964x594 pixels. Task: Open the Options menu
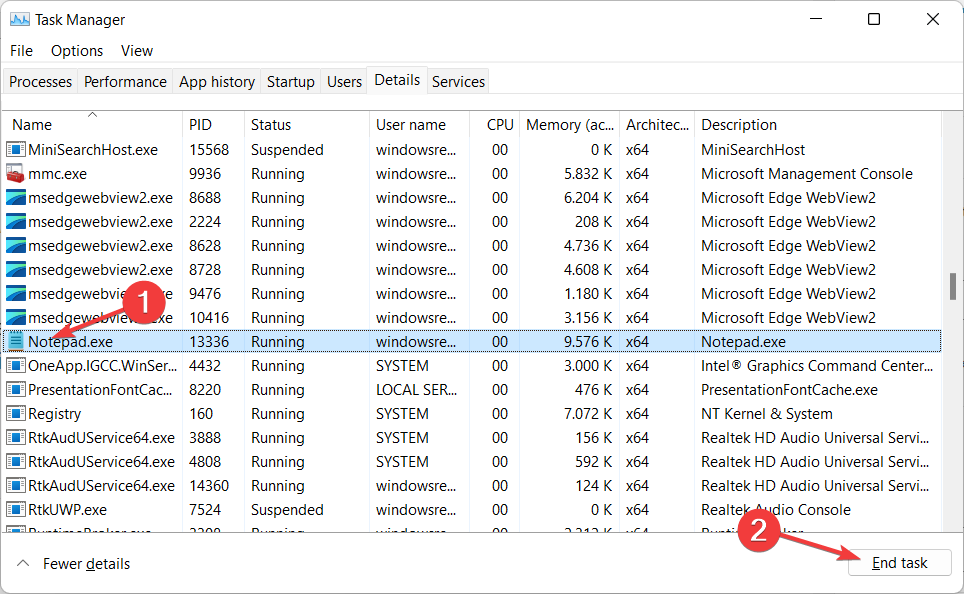coord(77,51)
